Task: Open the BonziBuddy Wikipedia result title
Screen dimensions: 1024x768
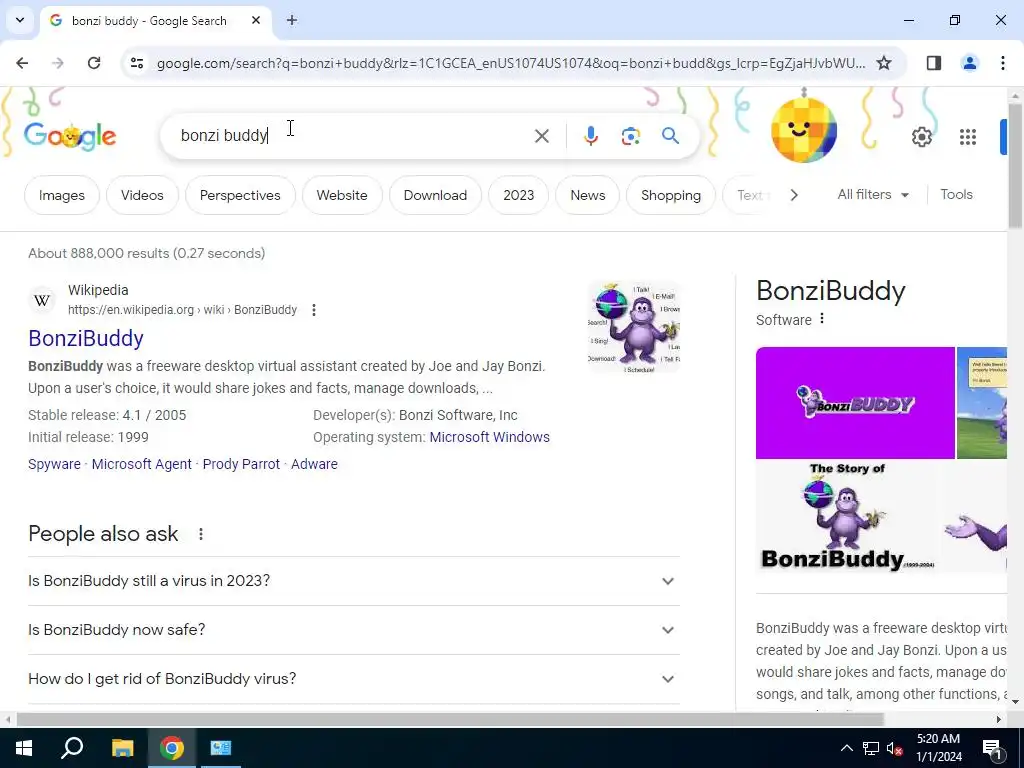Action: (x=86, y=338)
